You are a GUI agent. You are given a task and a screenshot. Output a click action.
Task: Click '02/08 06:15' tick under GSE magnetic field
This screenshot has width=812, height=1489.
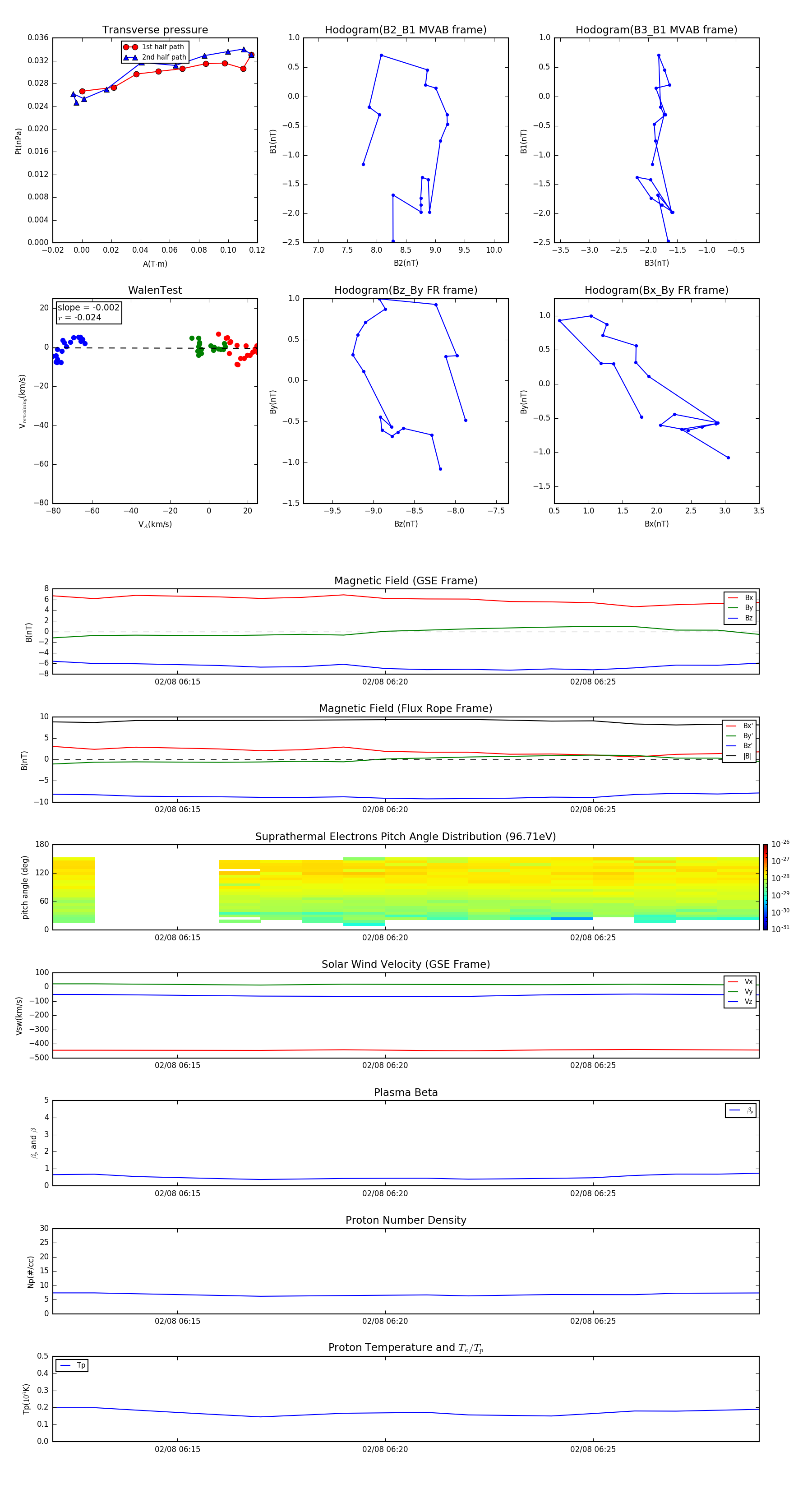(x=177, y=681)
